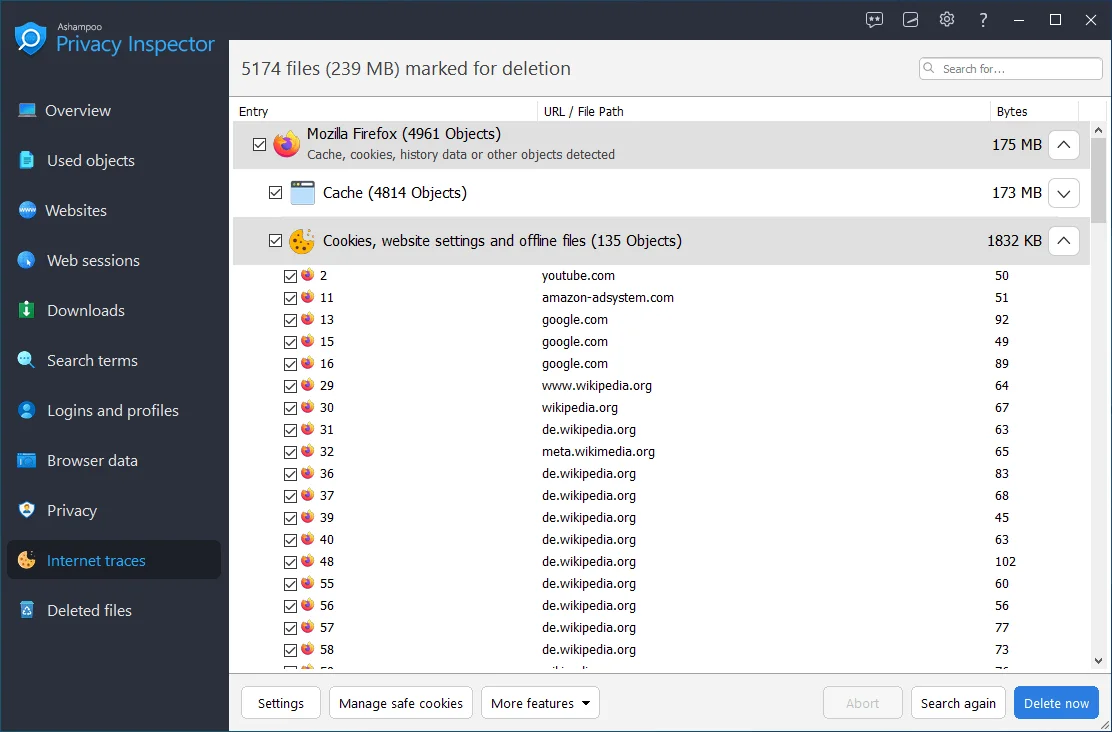
Task: Open the Overview section icon
Action: [x=29, y=110]
